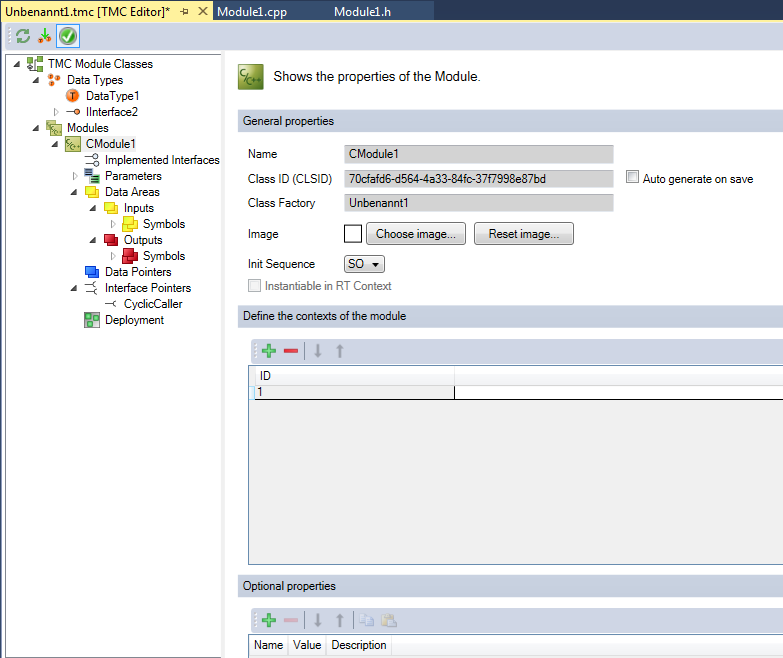Collapse the Data Areas node
Screen dimensions: 783x658
73,192
